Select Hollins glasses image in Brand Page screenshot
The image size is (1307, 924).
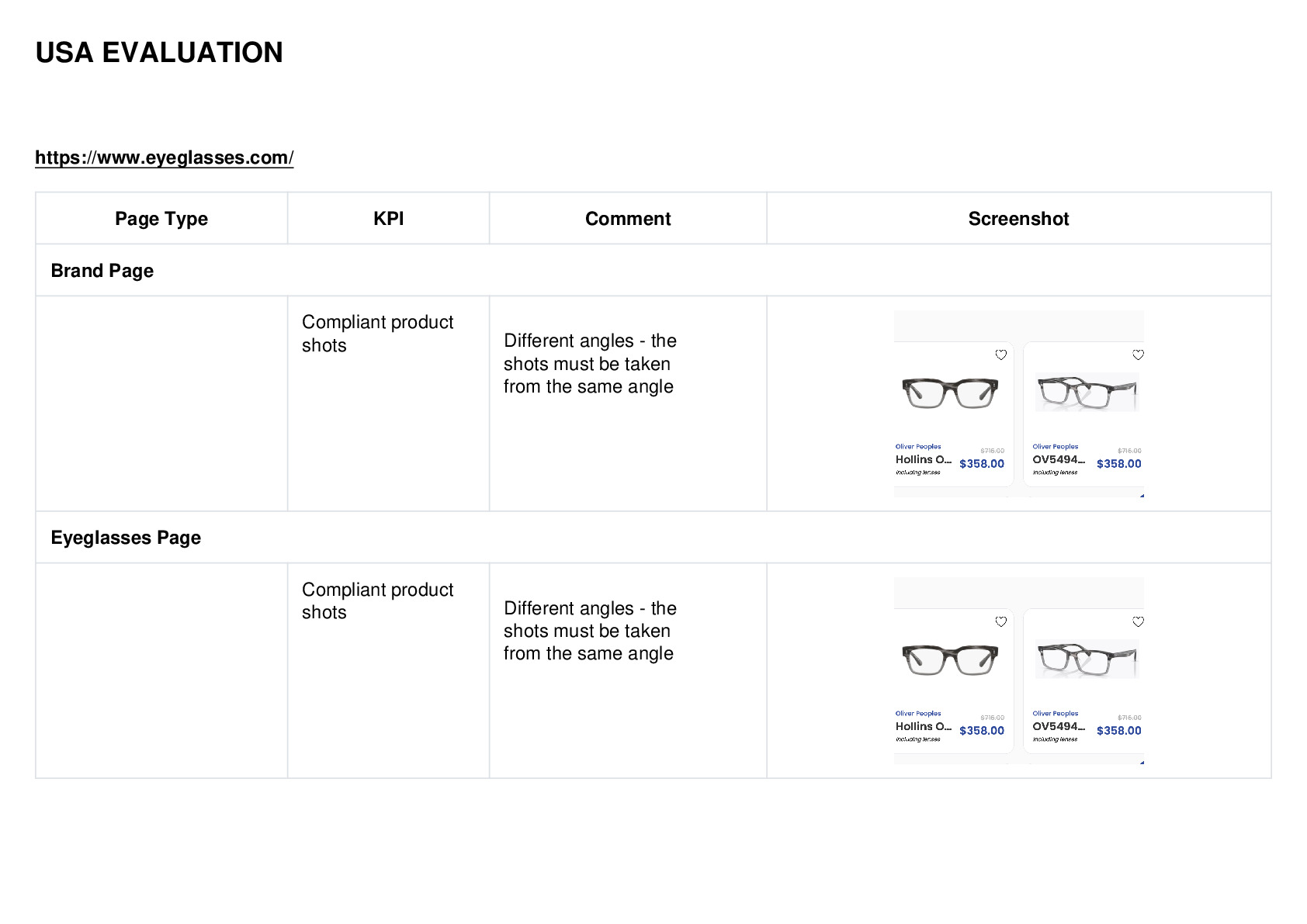[951, 393]
